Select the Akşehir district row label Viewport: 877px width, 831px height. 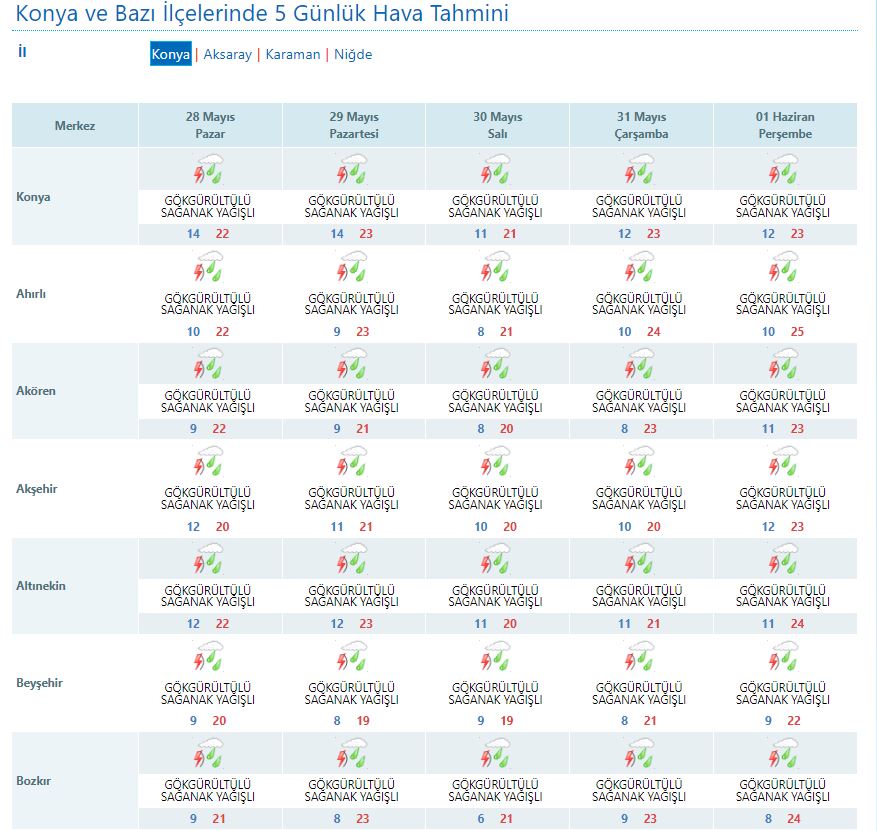click(37, 489)
